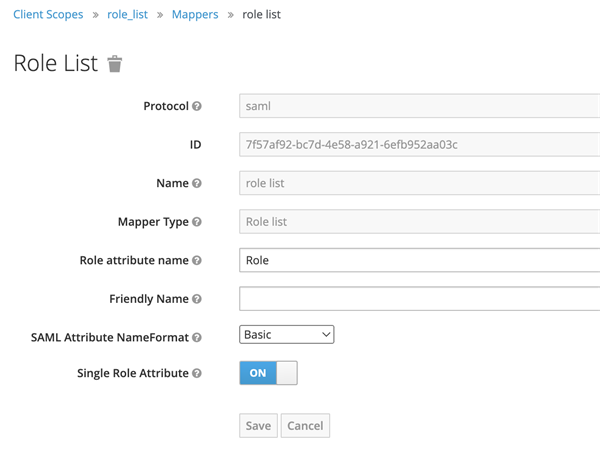600x459 pixels.
Task: Select the read-only ID field
Action: (x=419, y=145)
